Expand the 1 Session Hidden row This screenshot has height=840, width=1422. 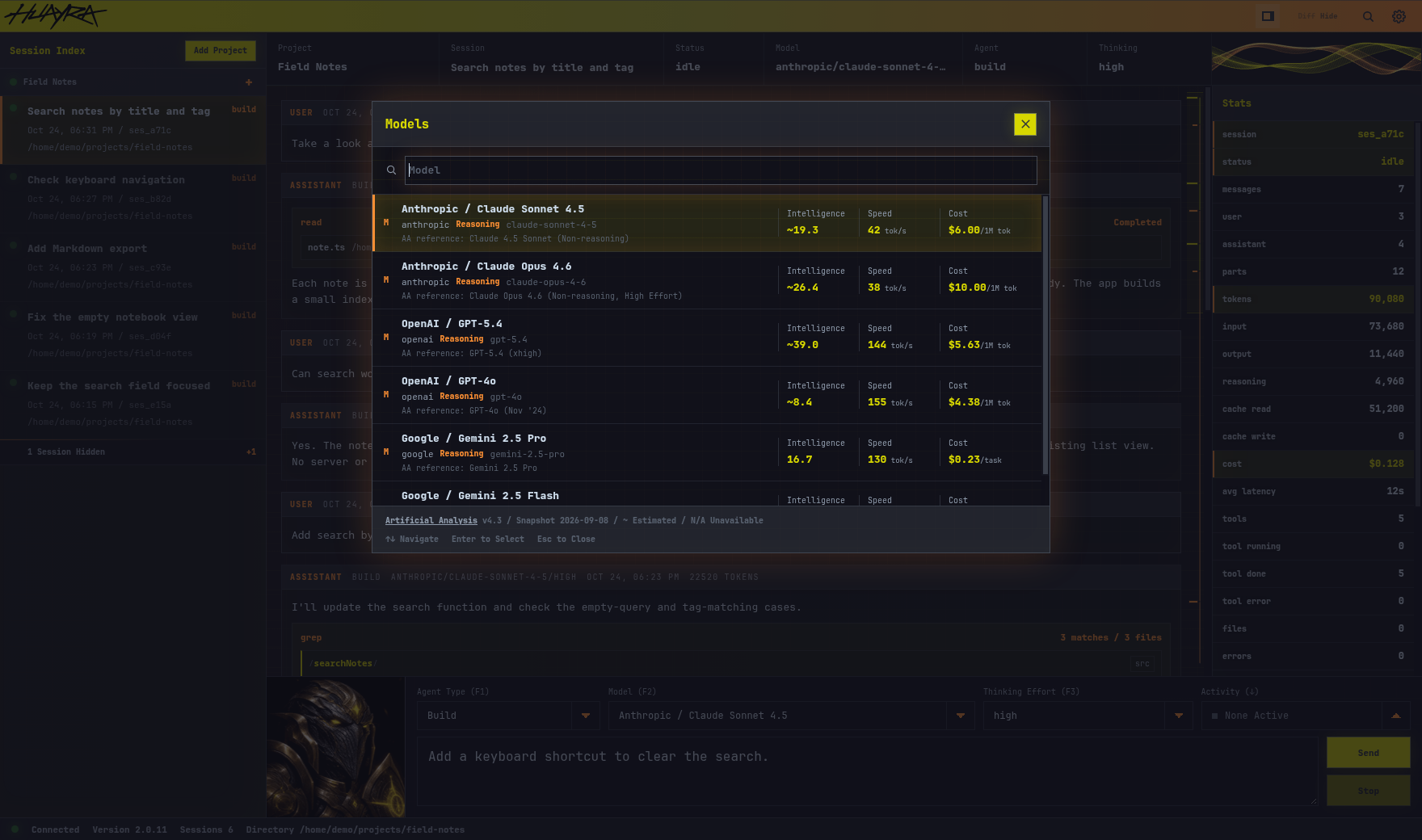coord(133,452)
